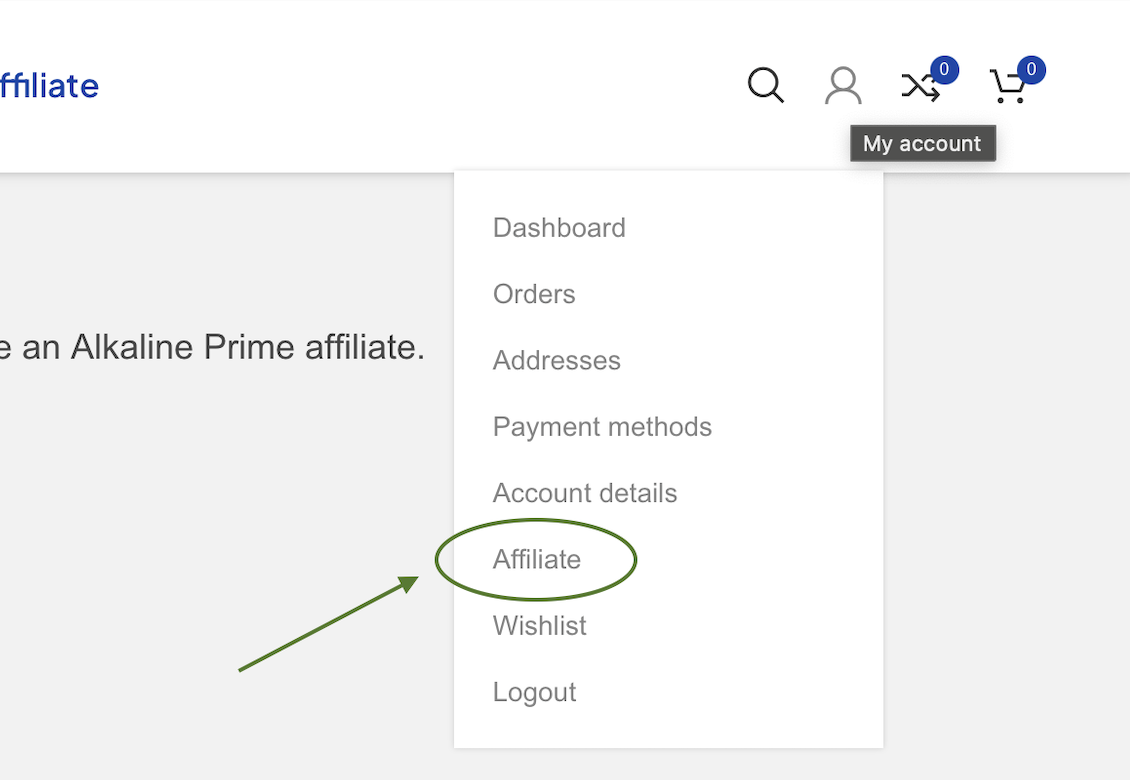
Task: Go to Addresses in account menu
Action: tap(556, 361)
